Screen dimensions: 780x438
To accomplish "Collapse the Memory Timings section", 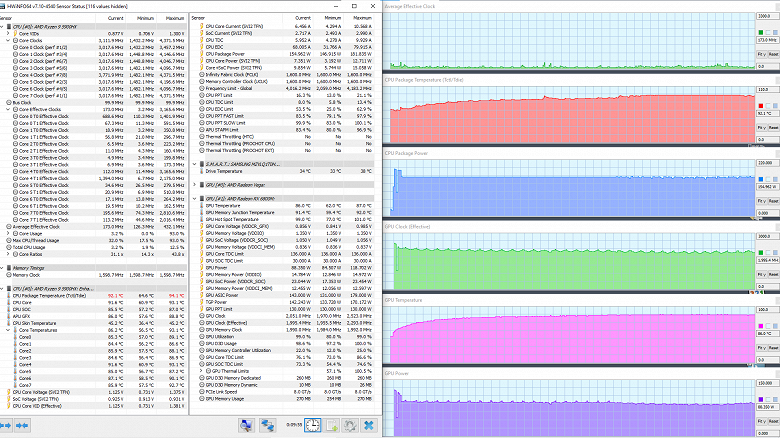I will tap(4, 268).
